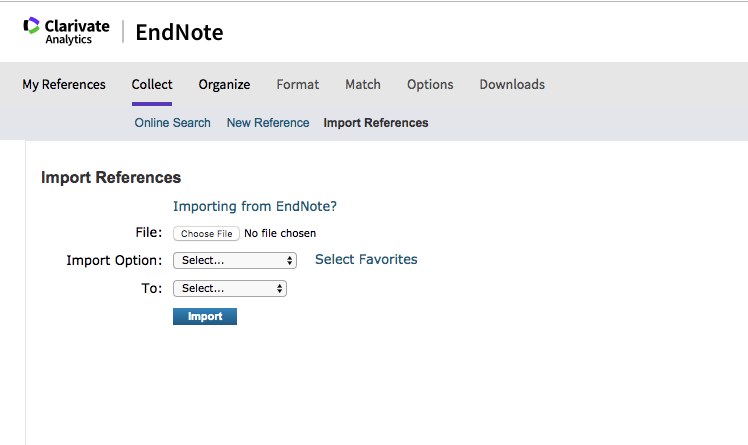Click the blue Import button
This screenshot has height=445, width=748.
click(x=205, y=317)
